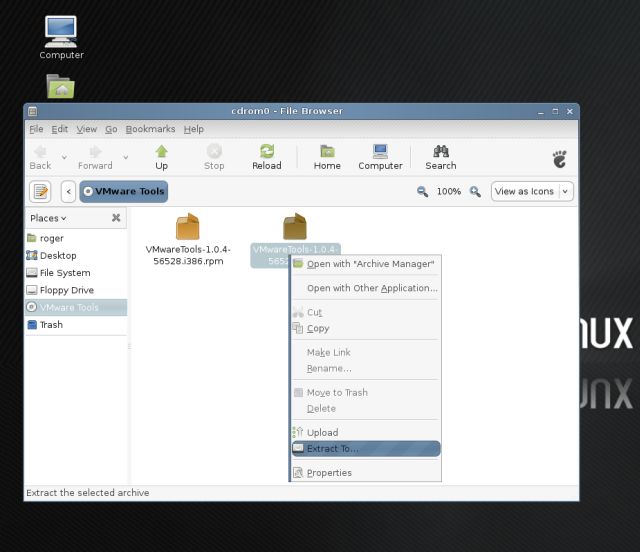Toggle text-based location bar edit button
Image resolution: width=640 pixels, height=552 pixels.
pyautogui.click(x=40, y=191)
